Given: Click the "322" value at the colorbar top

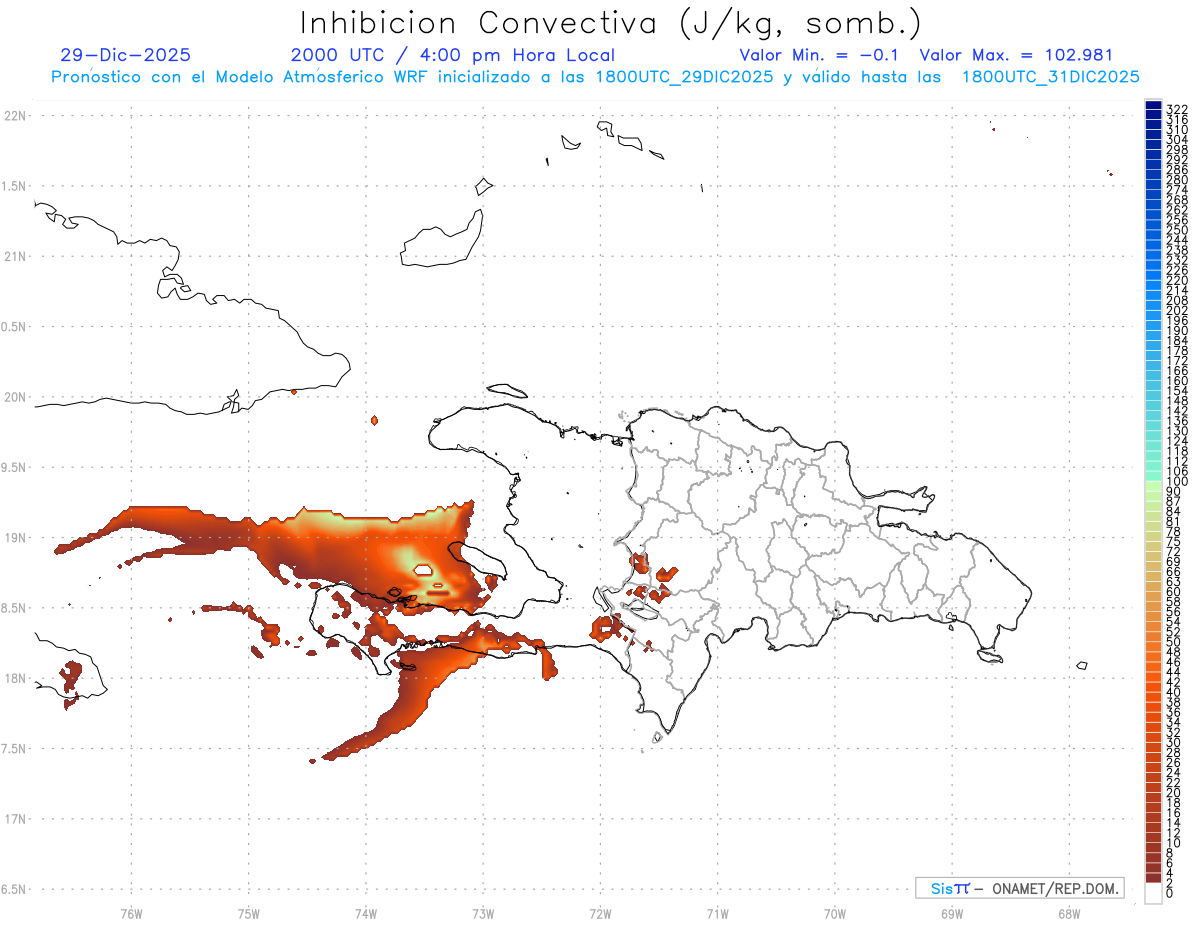Looking at the screenshot, I should [x=1177, y=108].
